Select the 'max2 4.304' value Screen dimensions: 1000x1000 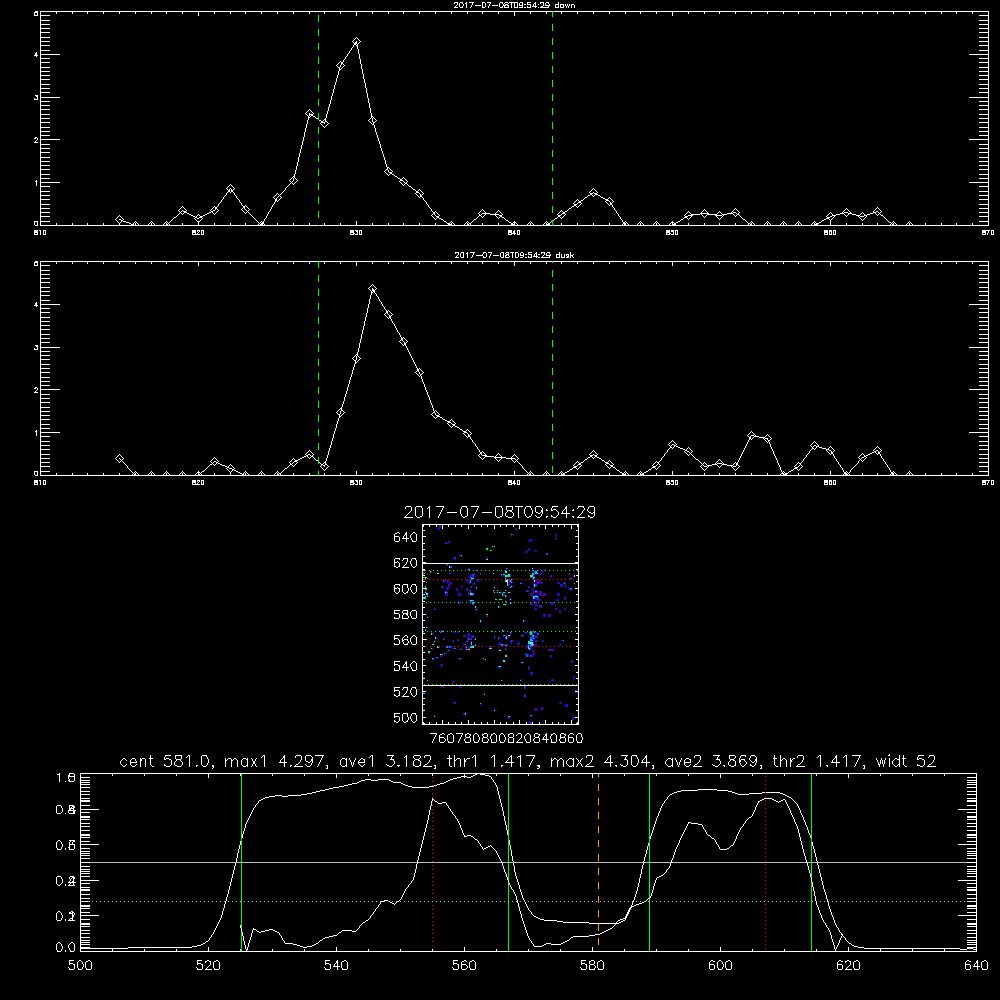[600, 761]
